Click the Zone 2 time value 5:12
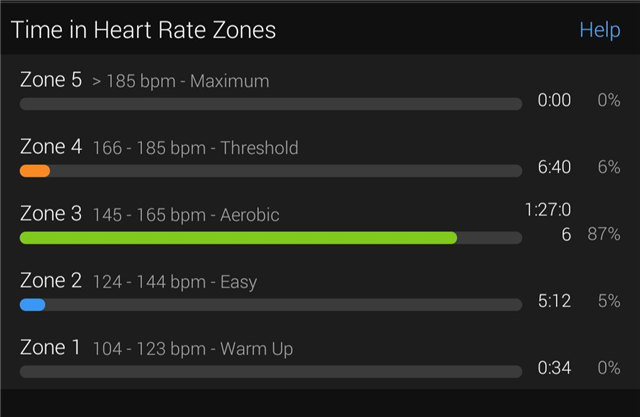This screenshot has height=417, width=640. (554, 301)
